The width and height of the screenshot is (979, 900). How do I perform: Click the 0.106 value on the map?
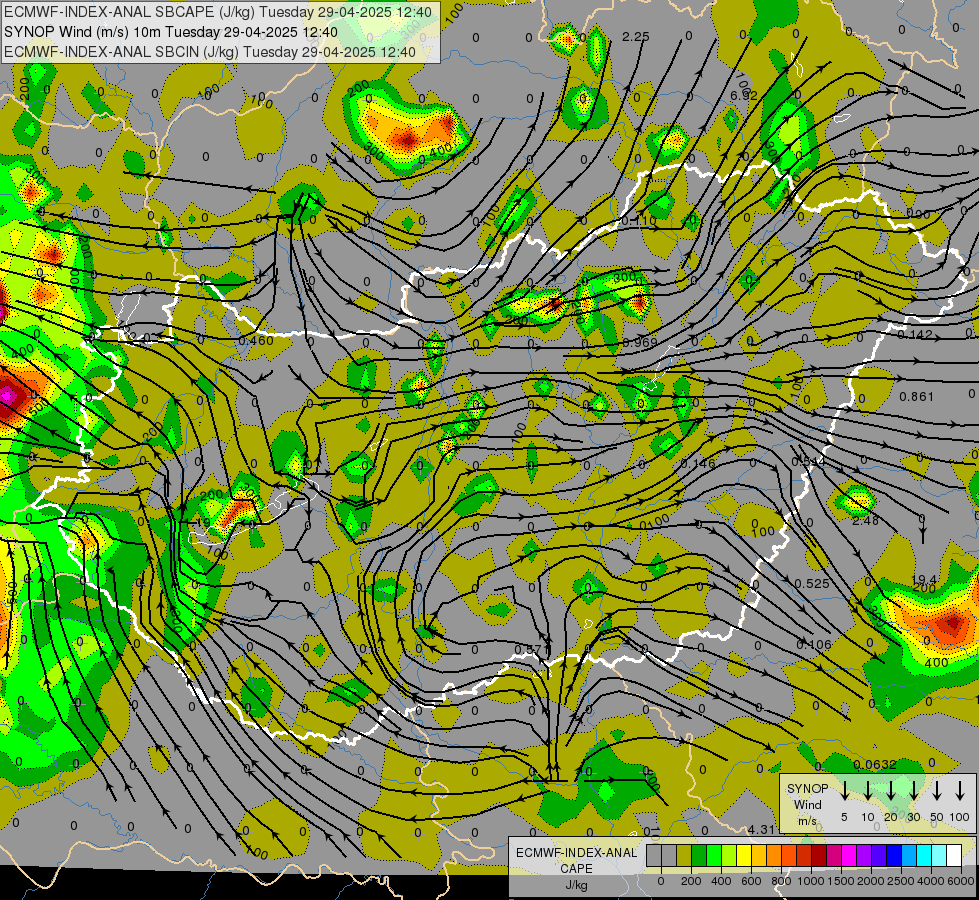pos(814,645)
